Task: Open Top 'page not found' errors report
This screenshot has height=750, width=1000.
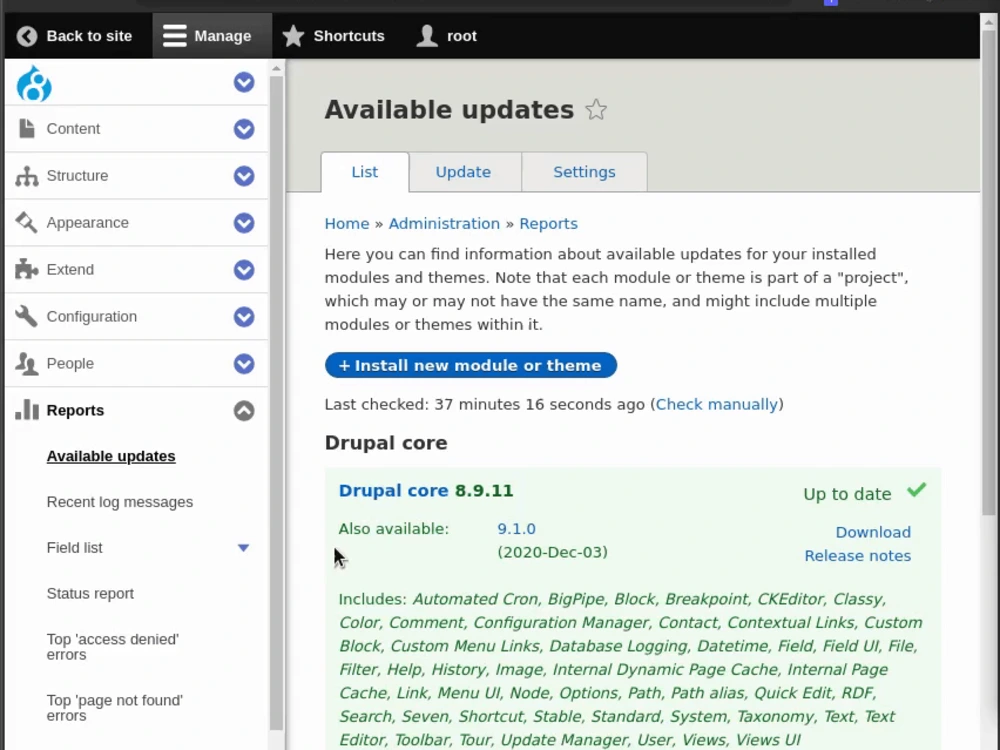Action: pos(115,708)
